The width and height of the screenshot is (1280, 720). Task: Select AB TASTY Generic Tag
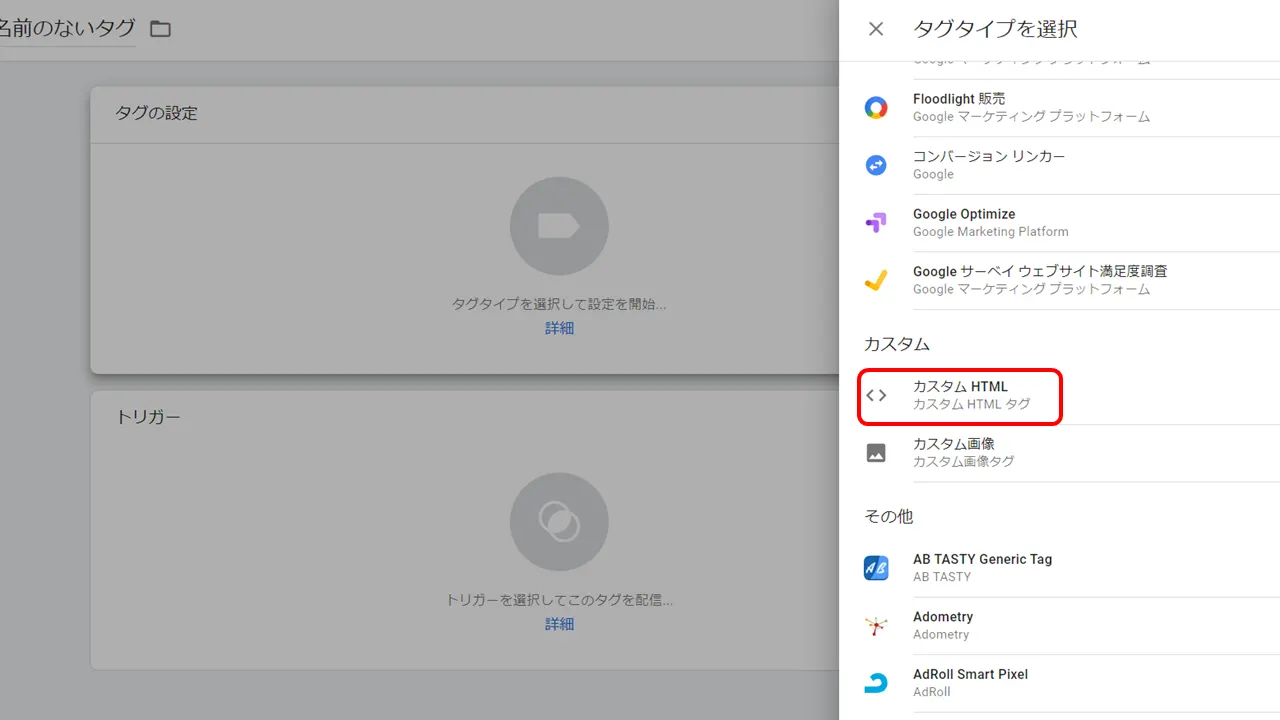1059,568
